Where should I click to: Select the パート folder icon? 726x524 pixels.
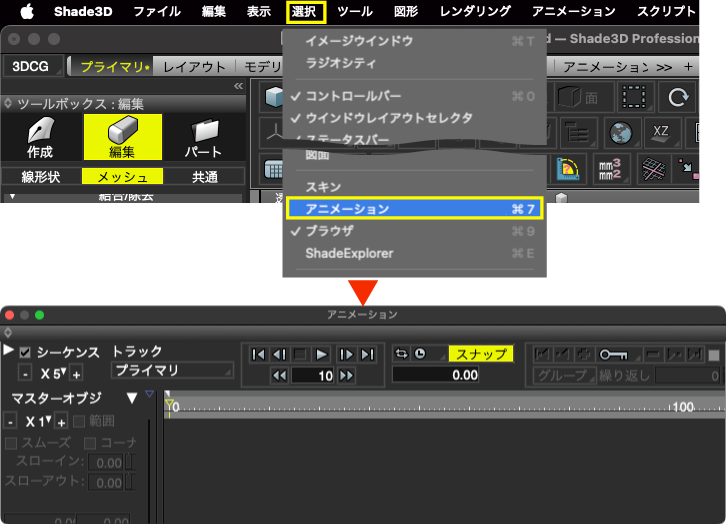(204, 137)
